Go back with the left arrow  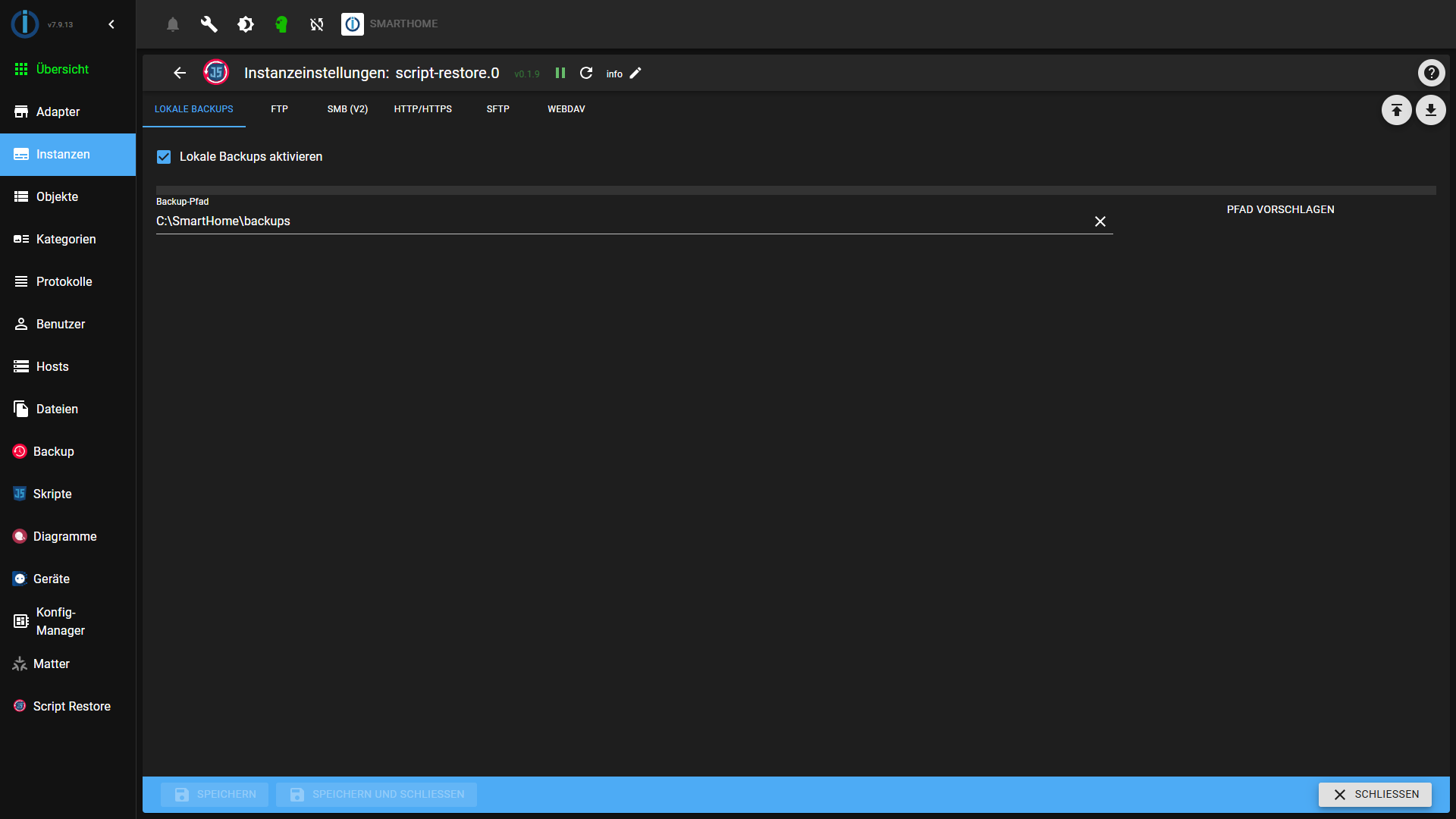click(180, 73)
